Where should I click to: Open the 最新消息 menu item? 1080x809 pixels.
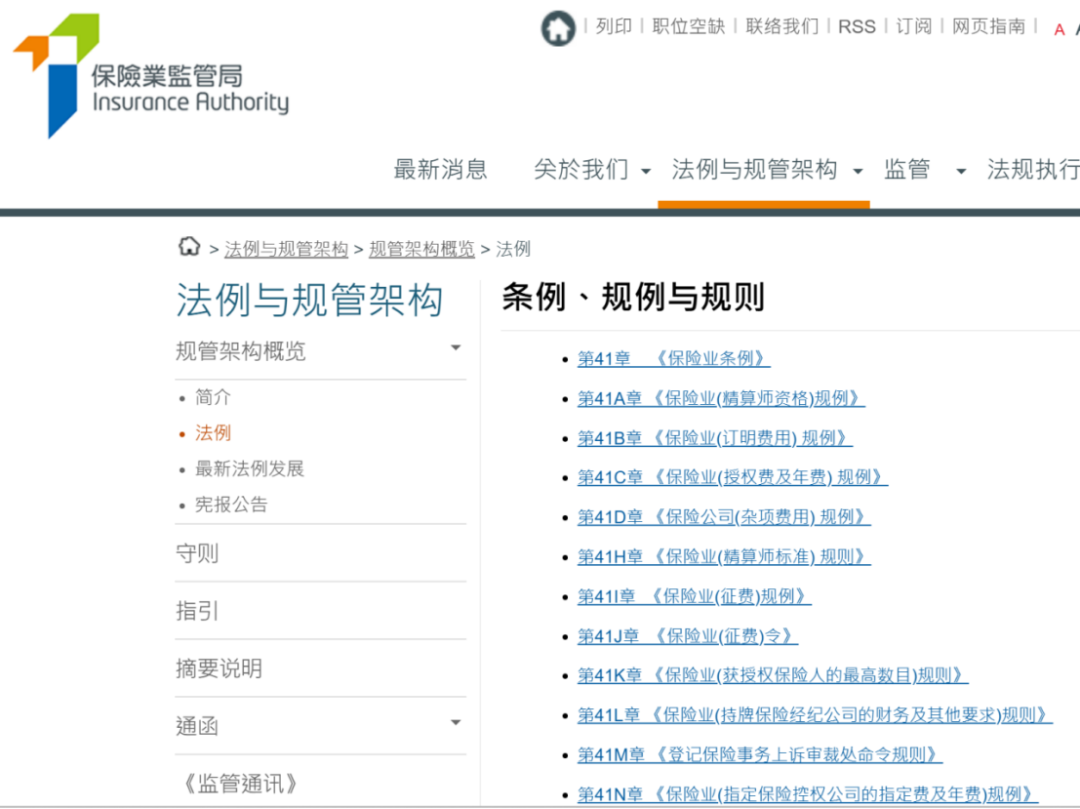pyautogui.click(x=440, y=170)
